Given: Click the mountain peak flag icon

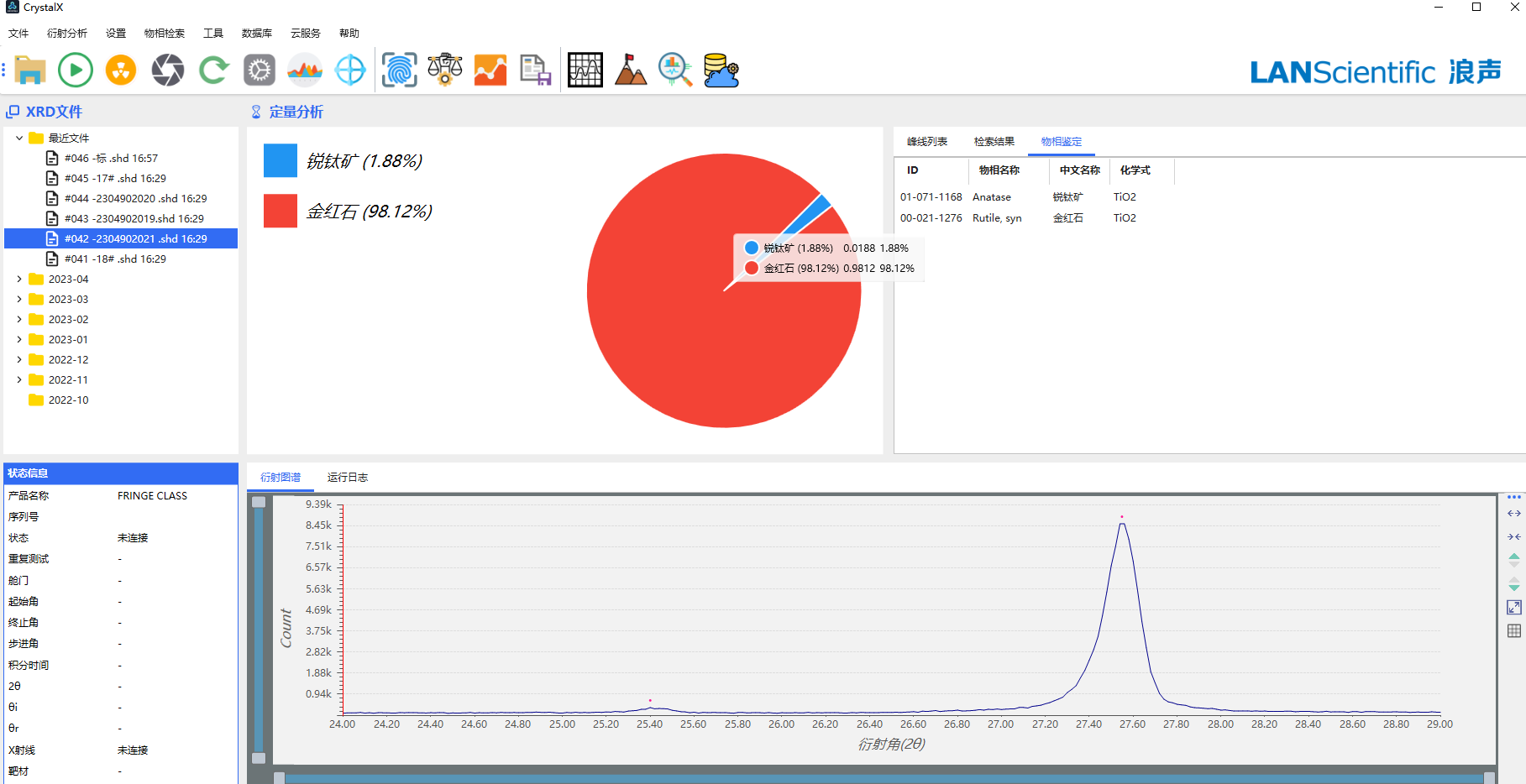Looking at the screenshot, I should (630, 71).
